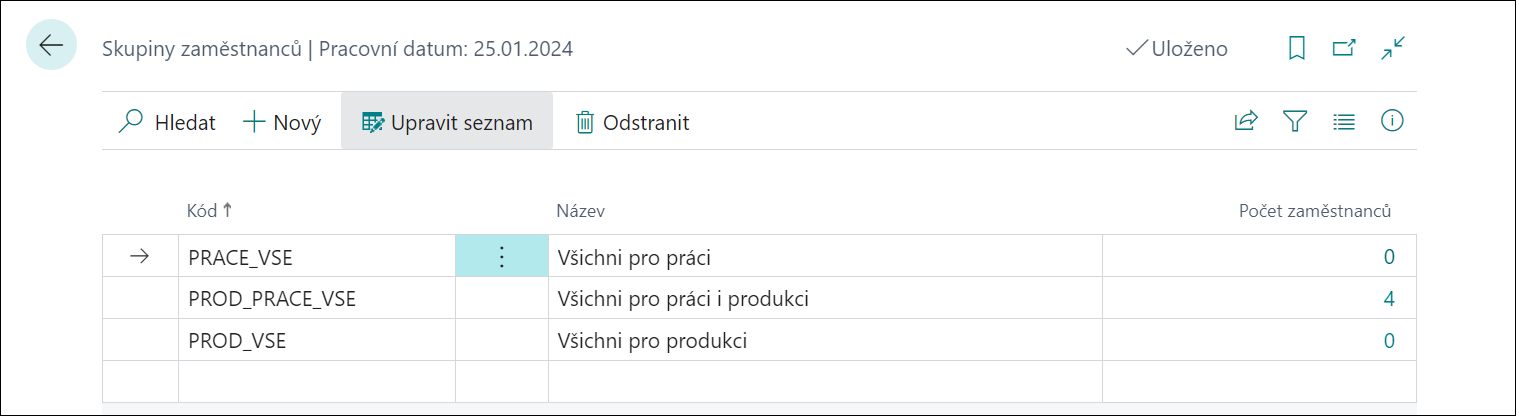Click Odstranit to delete the record
1516x416 pixels.
pyautogui.click(x=632, y=122)
